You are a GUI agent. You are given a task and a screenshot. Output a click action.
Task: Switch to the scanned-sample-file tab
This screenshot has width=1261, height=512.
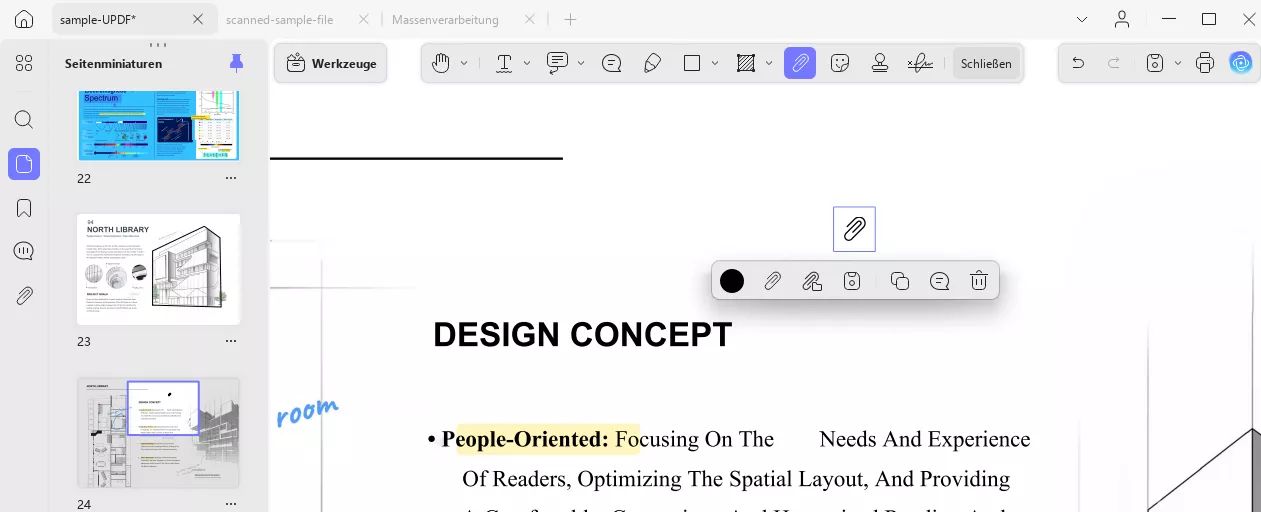click(280, 19)
